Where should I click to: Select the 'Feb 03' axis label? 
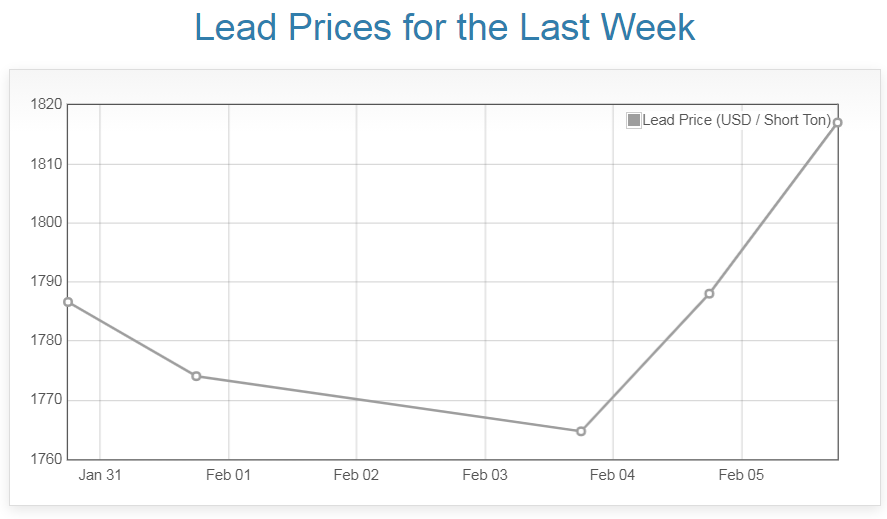[484, 475]
